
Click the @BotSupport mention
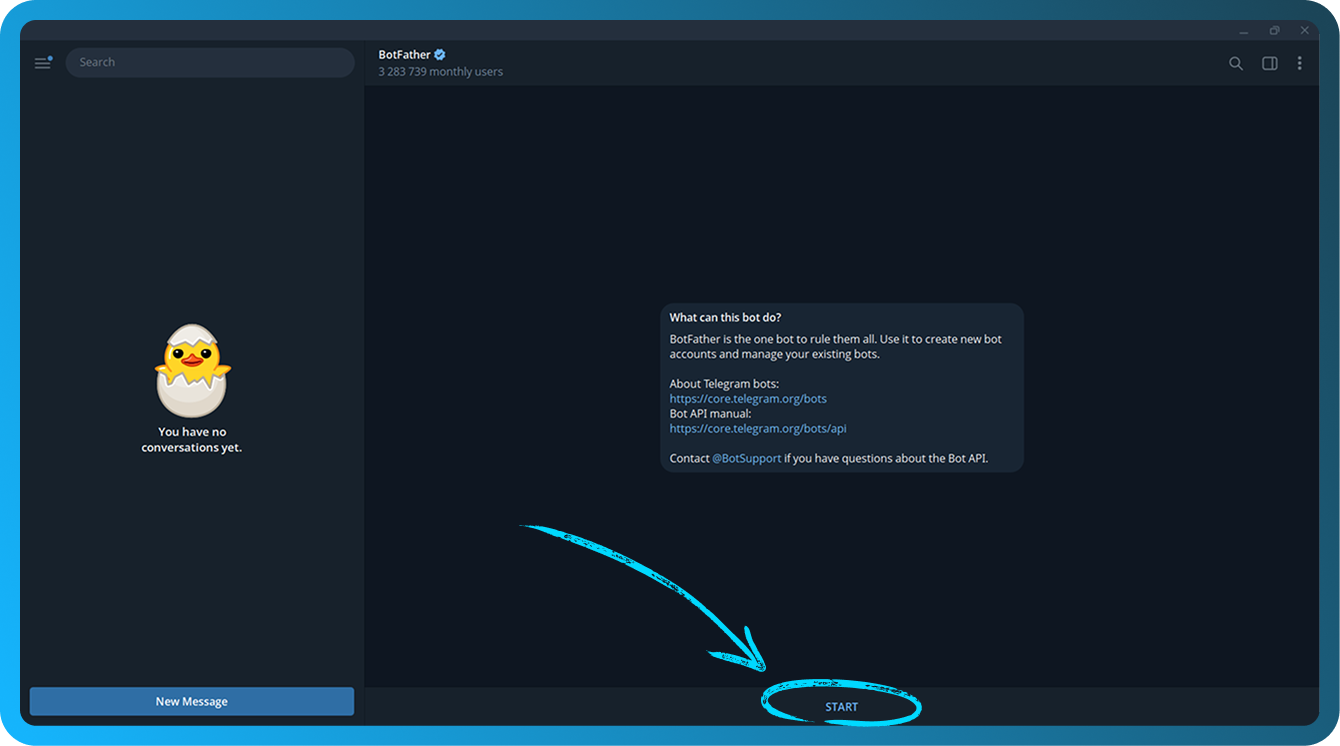click(746, 459)
